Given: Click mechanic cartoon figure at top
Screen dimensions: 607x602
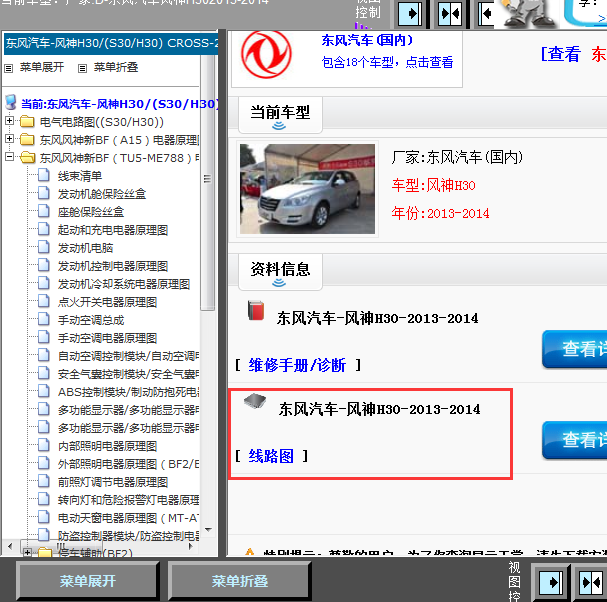Looking at the screenshot, I should click(528, 14).
